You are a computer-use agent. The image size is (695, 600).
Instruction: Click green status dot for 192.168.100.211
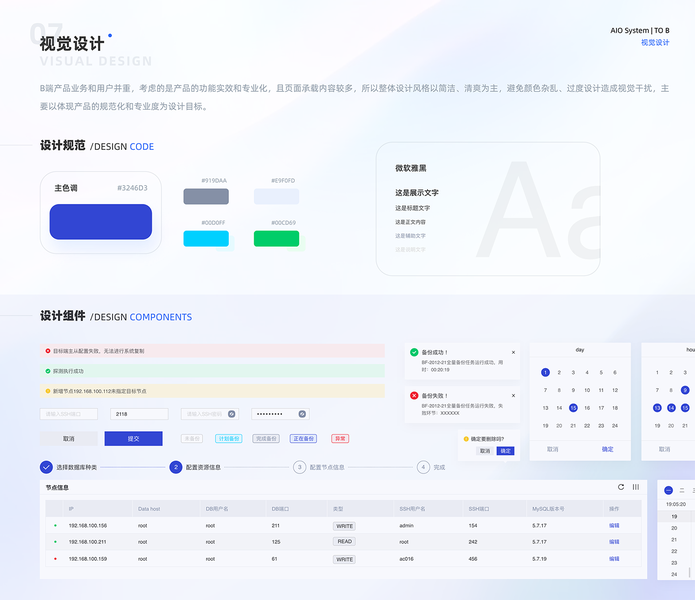point(55,542)
